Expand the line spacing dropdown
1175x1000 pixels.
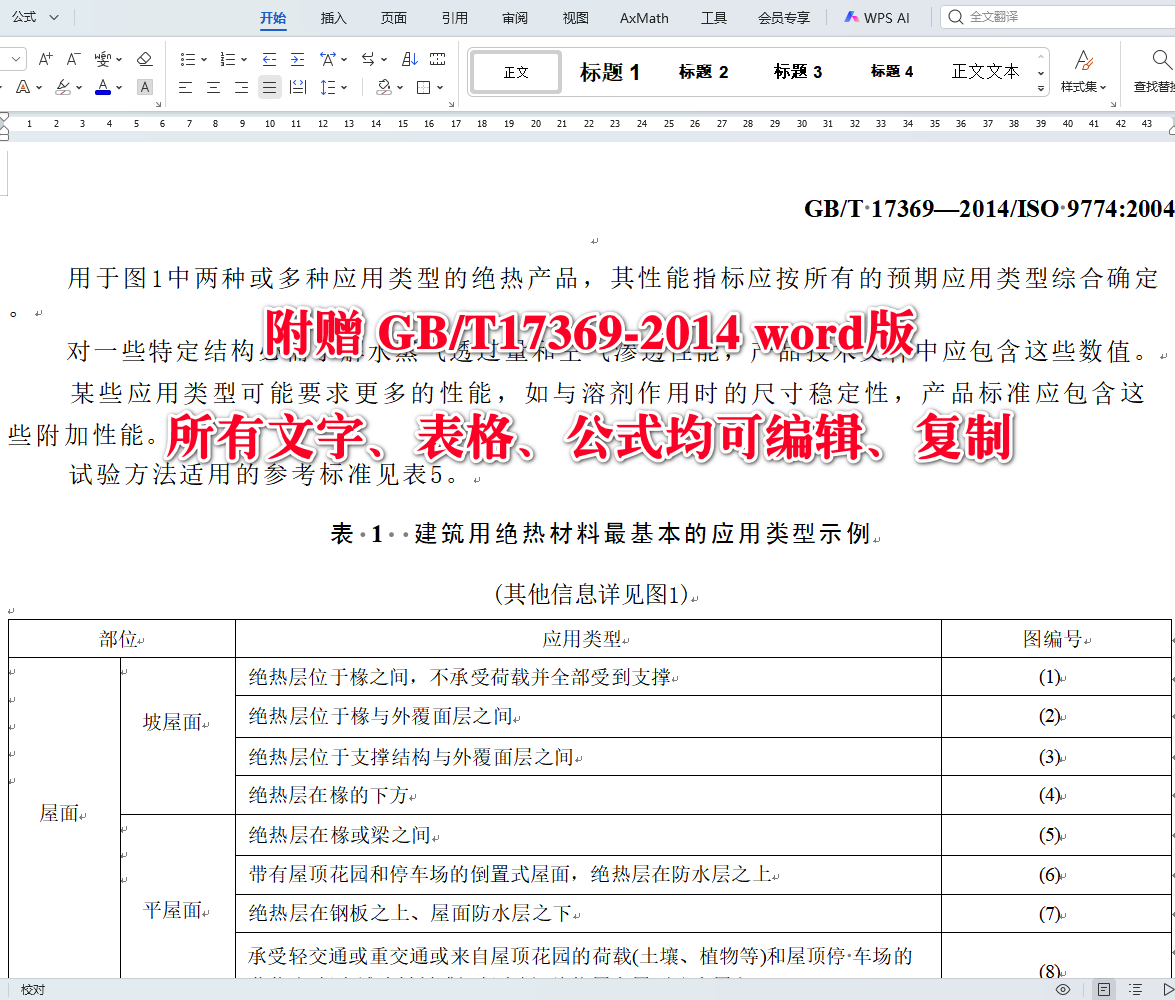point(344,88)
